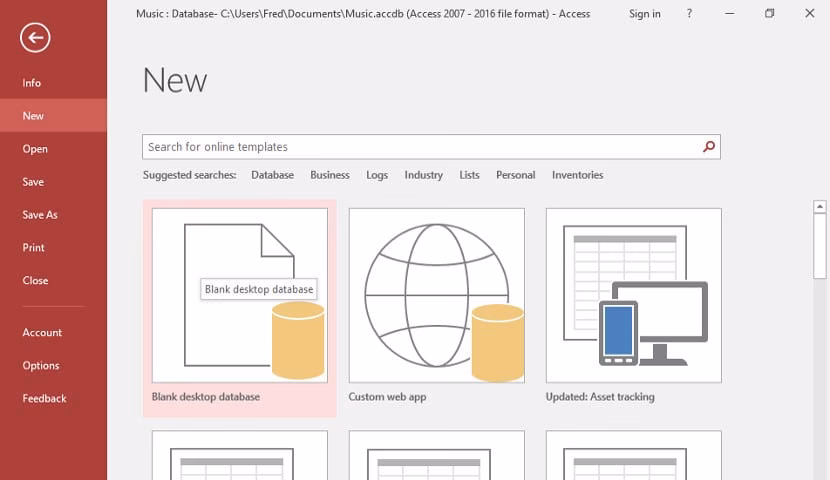This screenshot has height=480, width=830.
Task: Select the Blank desktop database thumbnail
Action: click(240, 295)
